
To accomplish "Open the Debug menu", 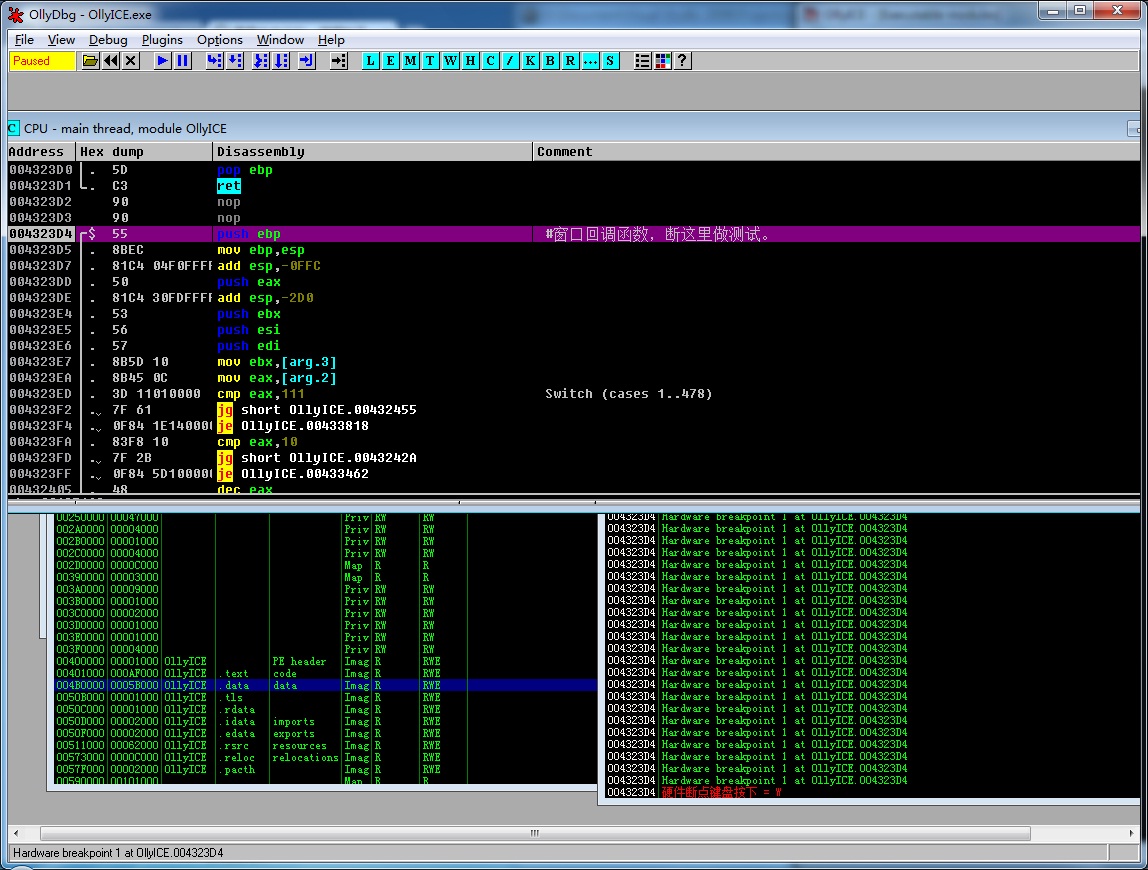I will click(108, 40).
